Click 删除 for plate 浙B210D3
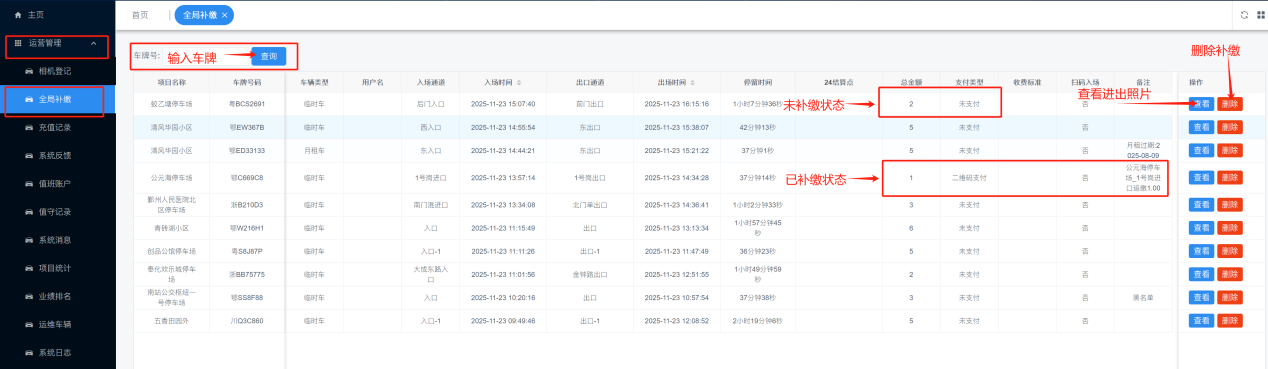This screenshot has height=369, width=1268. pos(1230,204)
